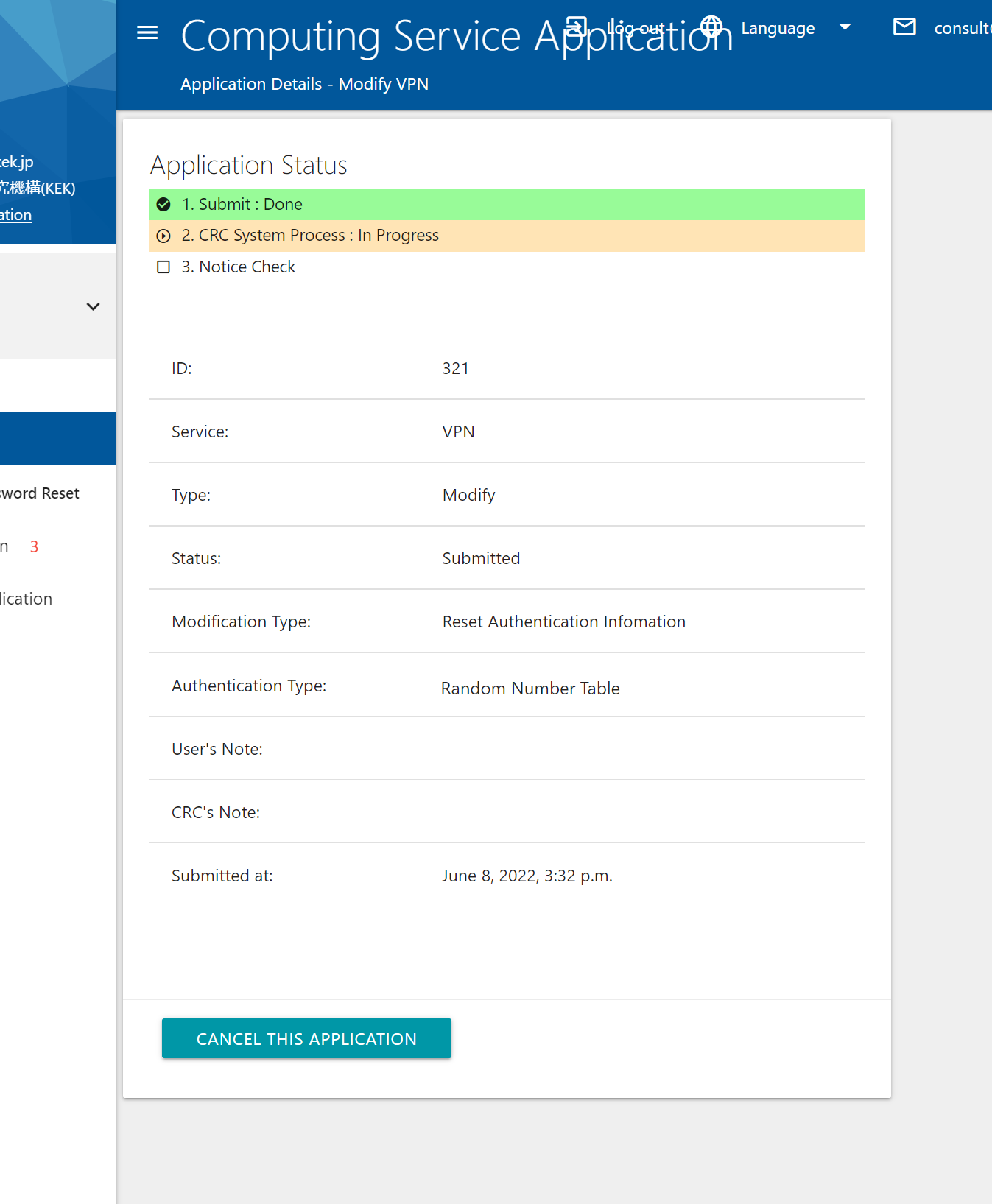Click the CRC System Process status row
The image size is (992, 1204).
click(x=507, y=236)
